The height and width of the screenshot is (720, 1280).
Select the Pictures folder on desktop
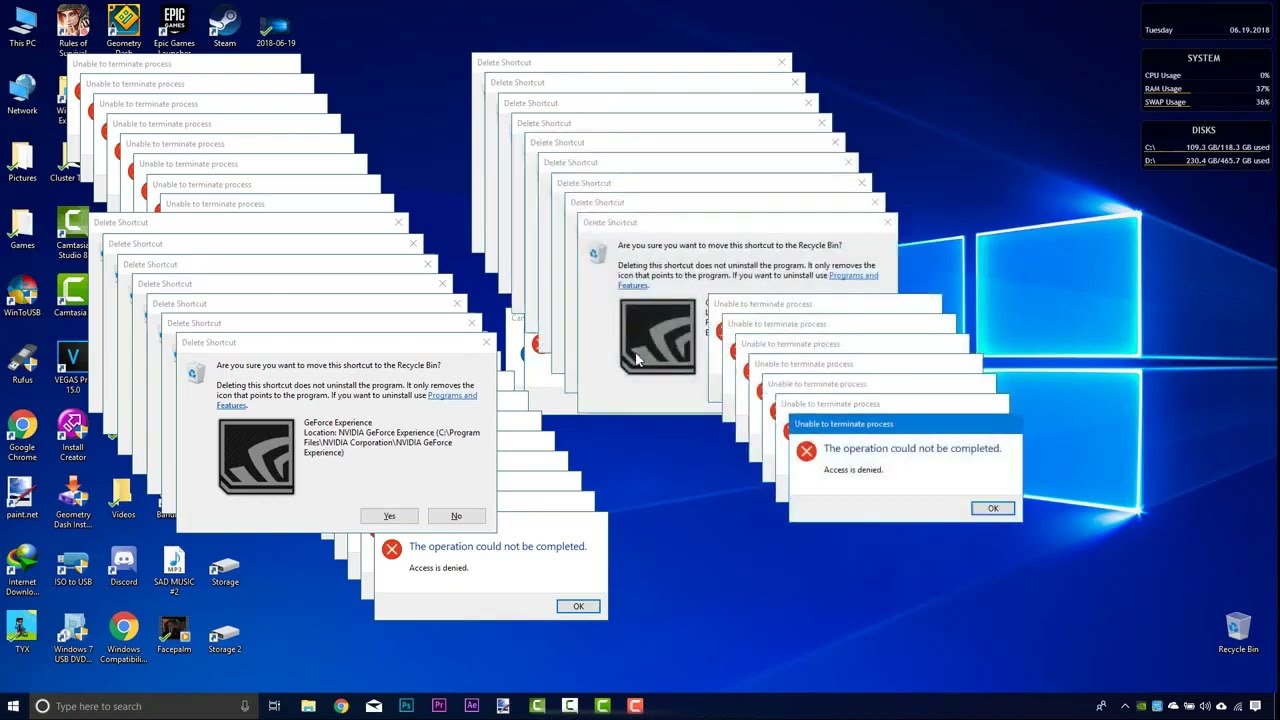pos(22,161)
